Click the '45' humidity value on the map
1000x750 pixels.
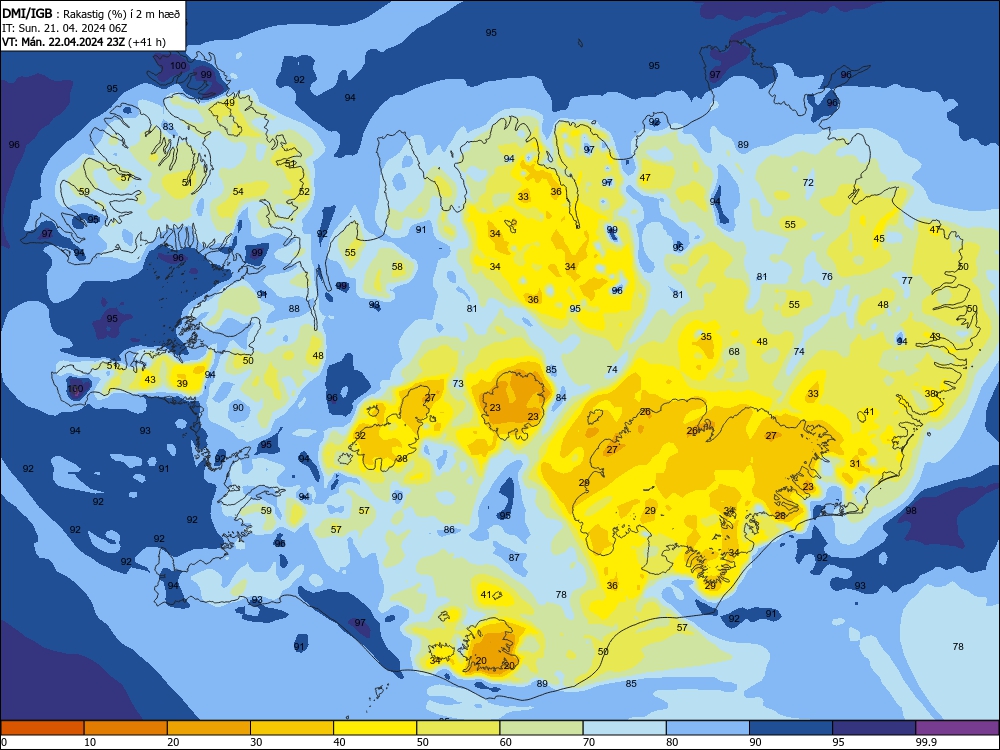tap(879, 239)
